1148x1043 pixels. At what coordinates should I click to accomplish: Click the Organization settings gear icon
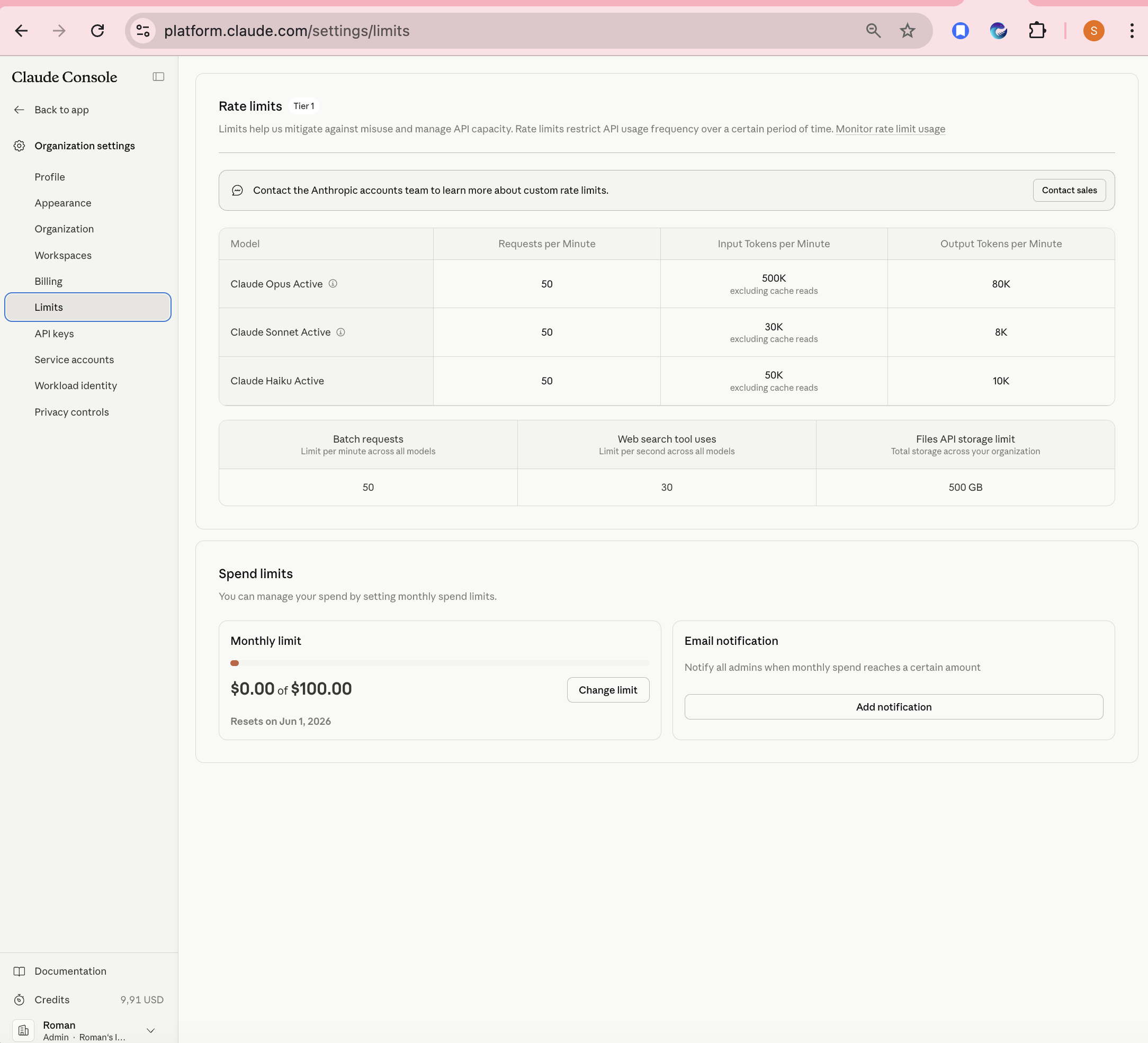[x=20, y=146]
